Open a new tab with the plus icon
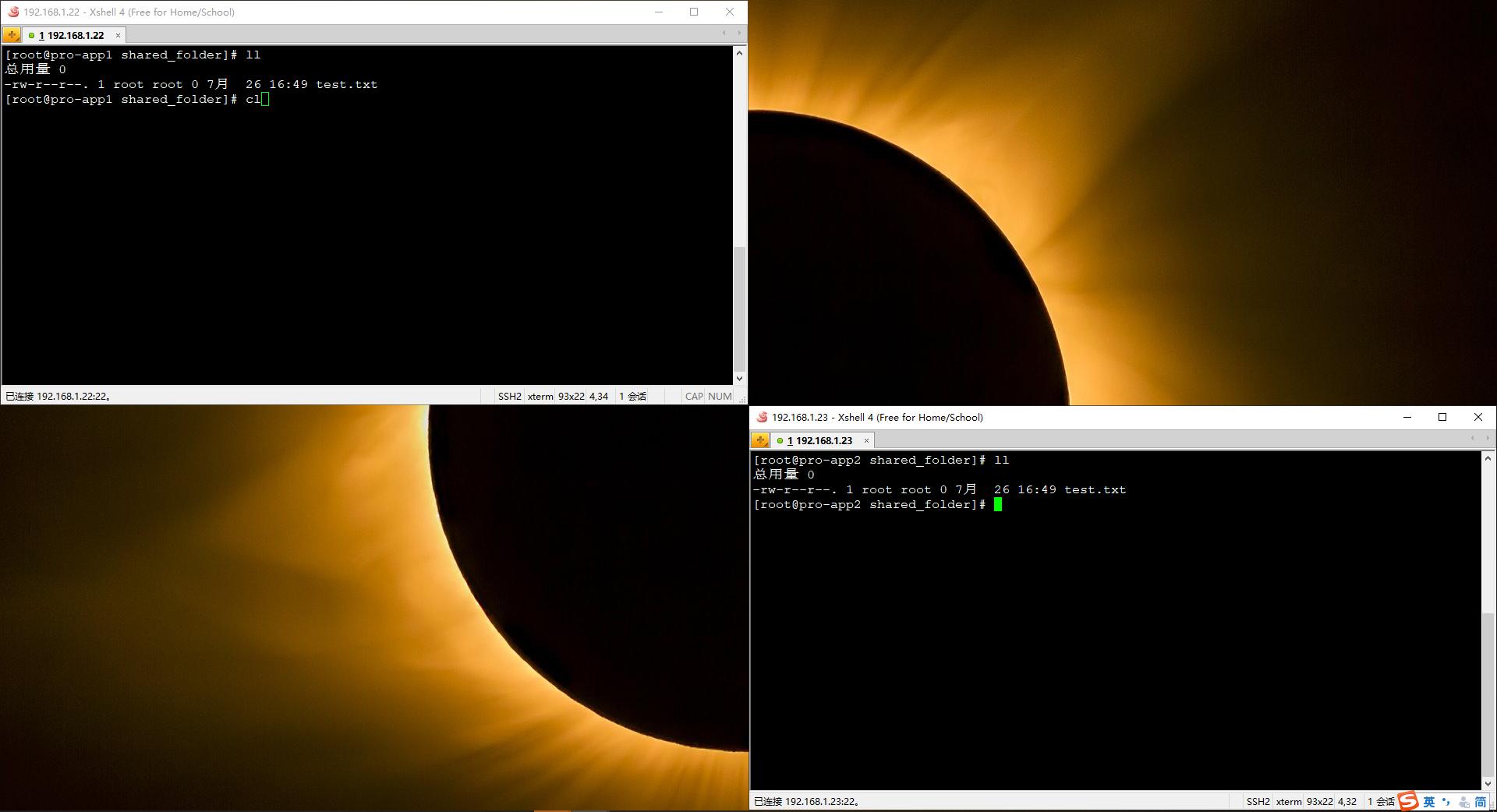Screen dimensions: 1497x812 tap(11, 34)
